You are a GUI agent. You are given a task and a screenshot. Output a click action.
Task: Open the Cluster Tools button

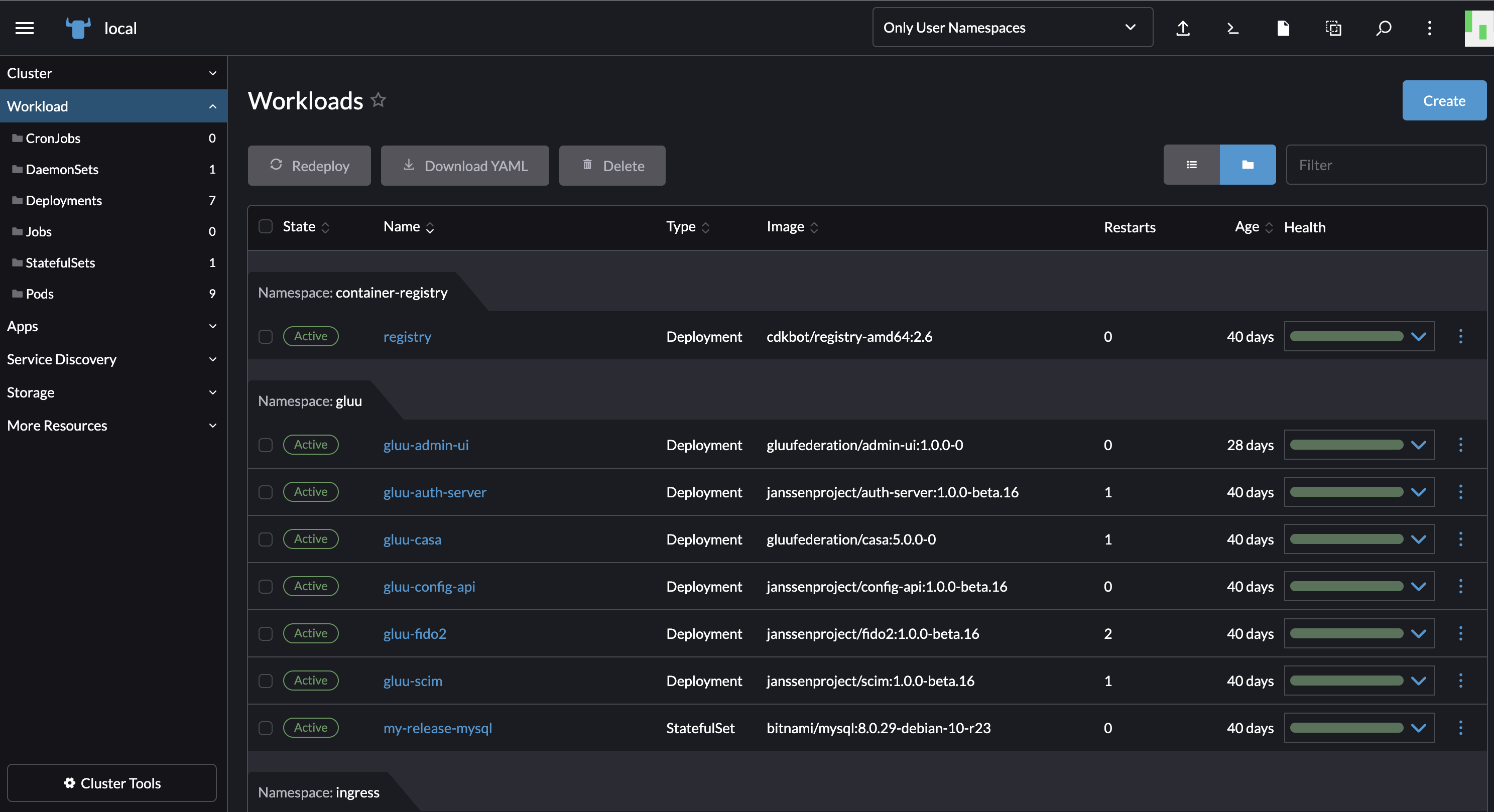(112, 782)
